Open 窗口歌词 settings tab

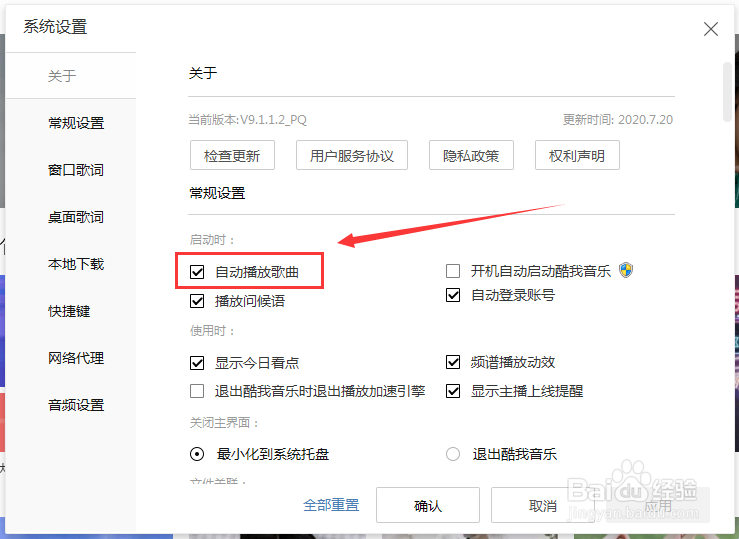coord(76,170)
